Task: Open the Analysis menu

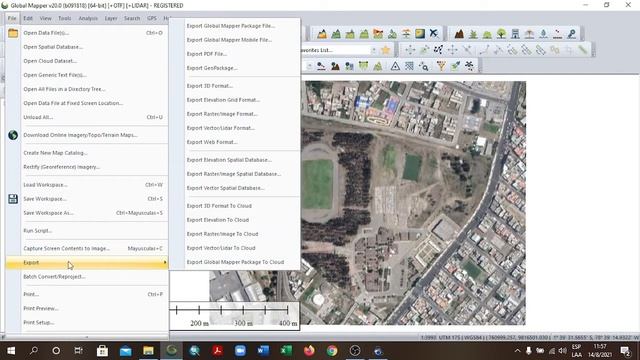Action: [88, 18]
